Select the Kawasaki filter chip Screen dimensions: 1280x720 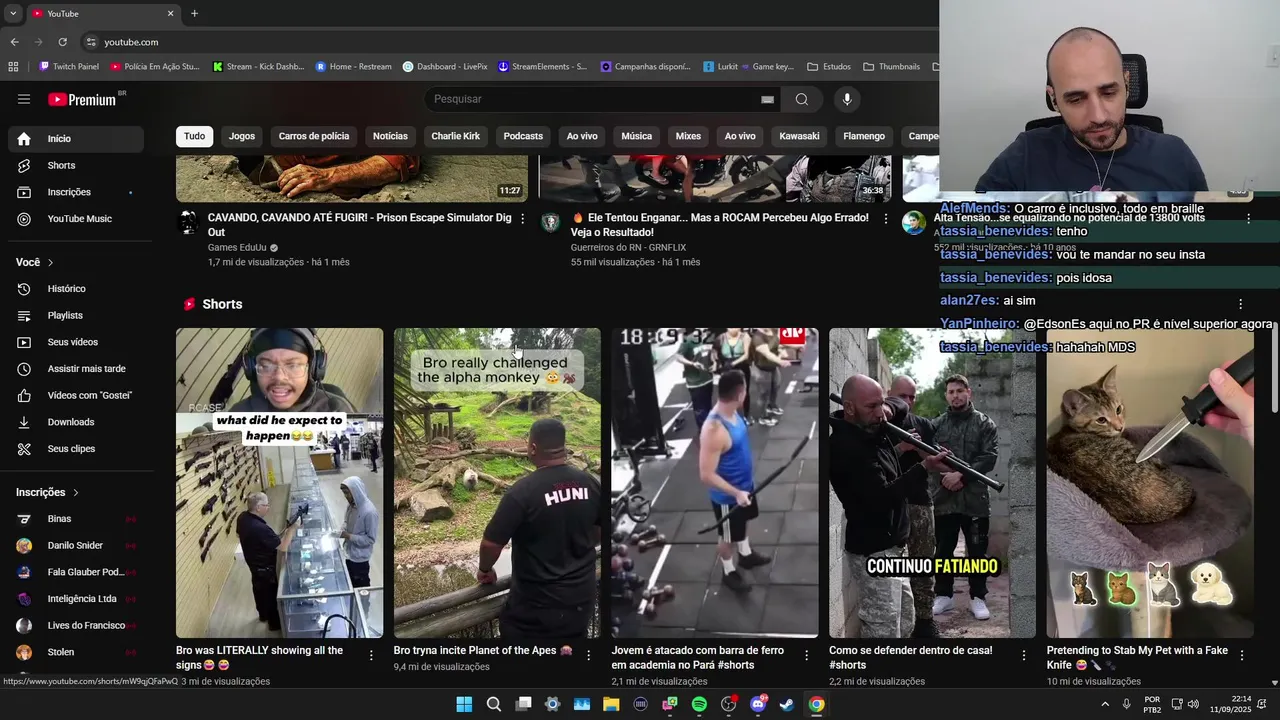(x=799, y=136)
